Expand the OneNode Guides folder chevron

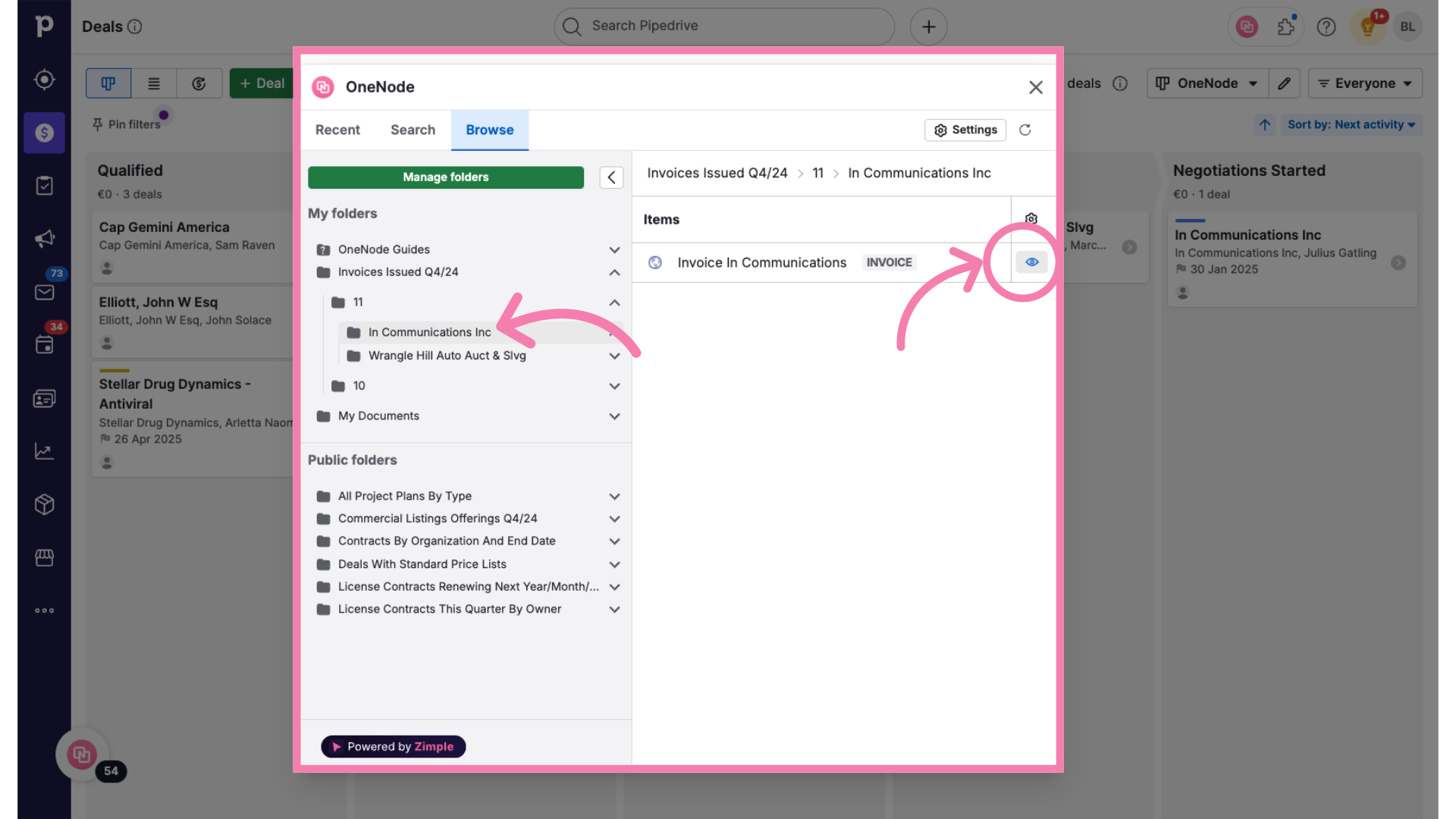coord(614,249)
